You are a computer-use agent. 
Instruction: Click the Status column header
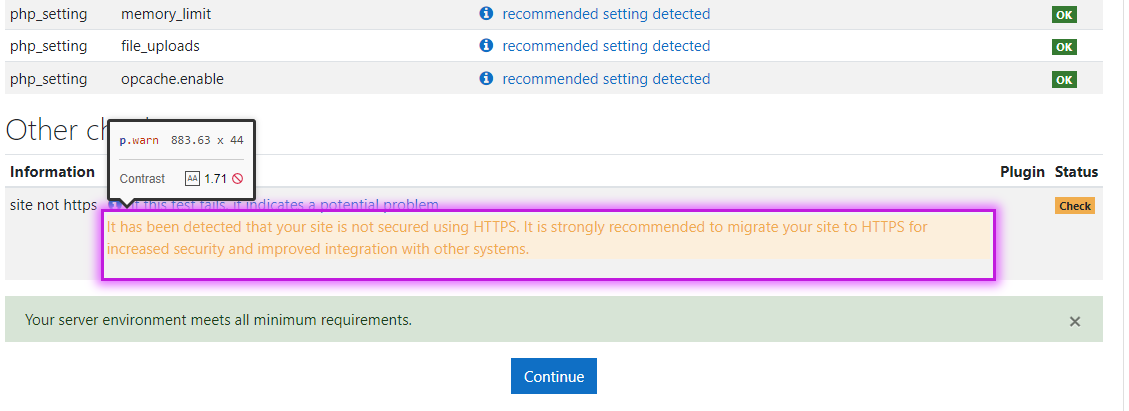(x=1076, y=171)
